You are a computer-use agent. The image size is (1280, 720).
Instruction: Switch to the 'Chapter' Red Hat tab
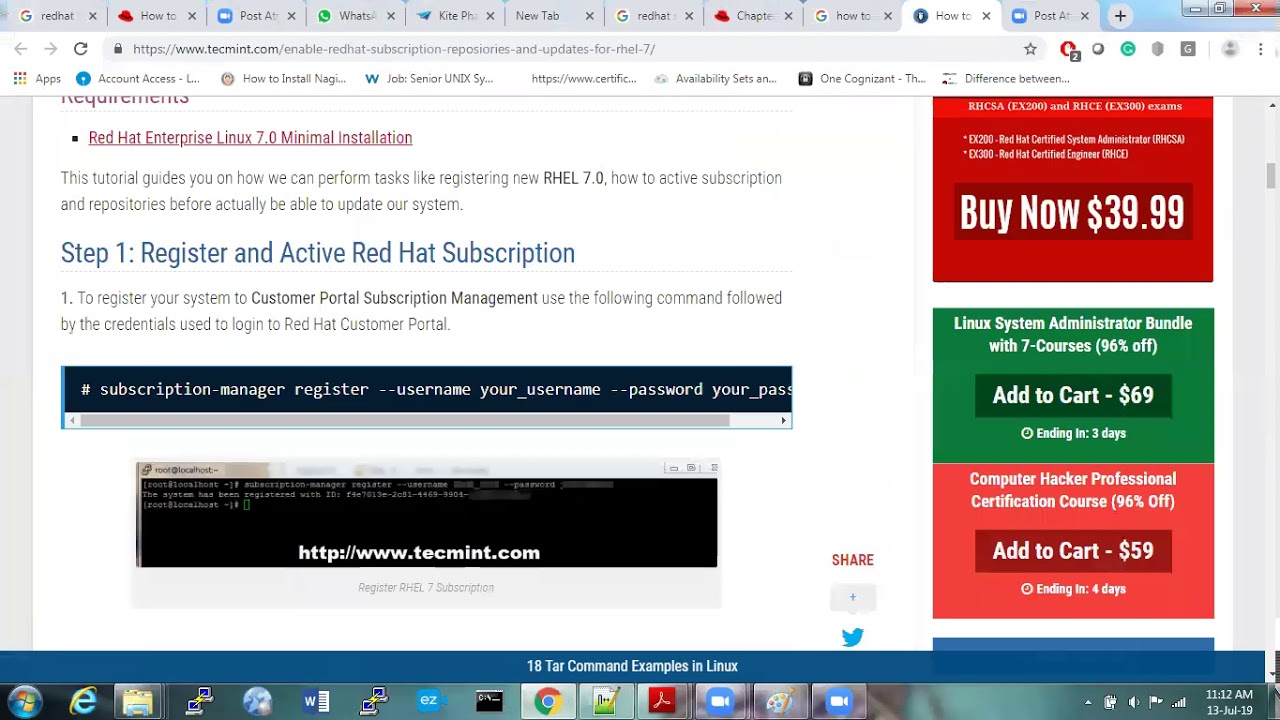click(753, 16)
